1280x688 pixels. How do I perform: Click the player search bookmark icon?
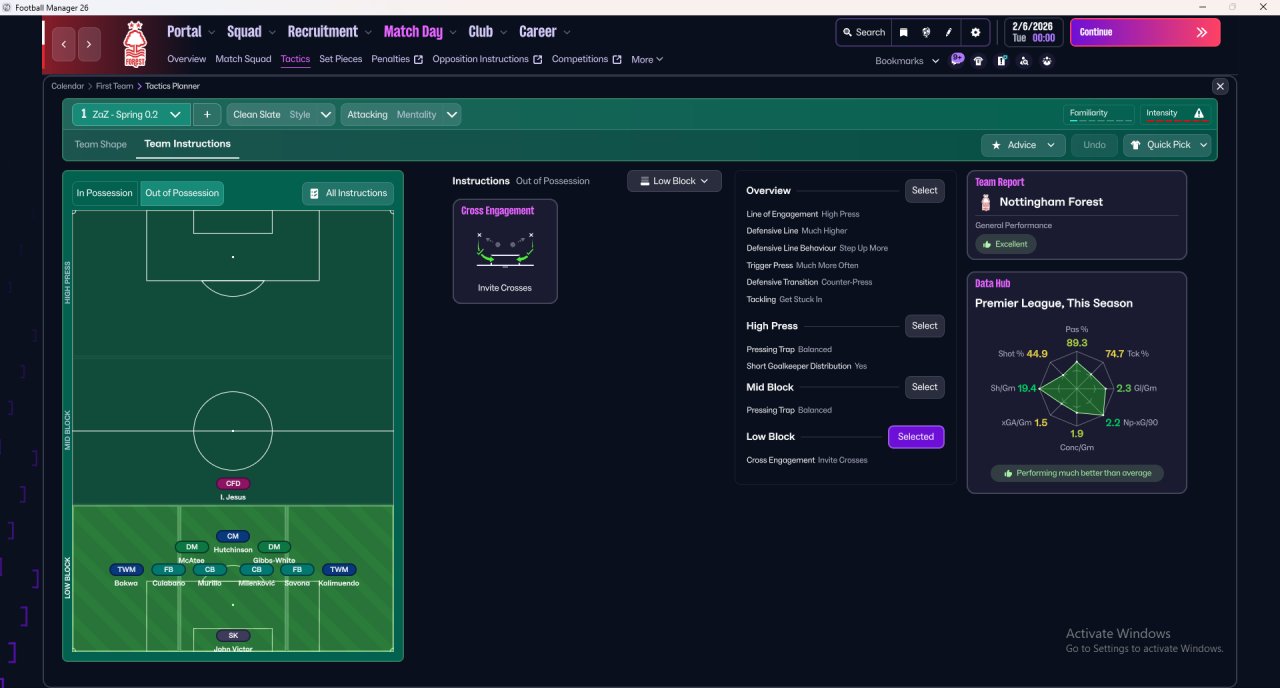coord(1024,60)
